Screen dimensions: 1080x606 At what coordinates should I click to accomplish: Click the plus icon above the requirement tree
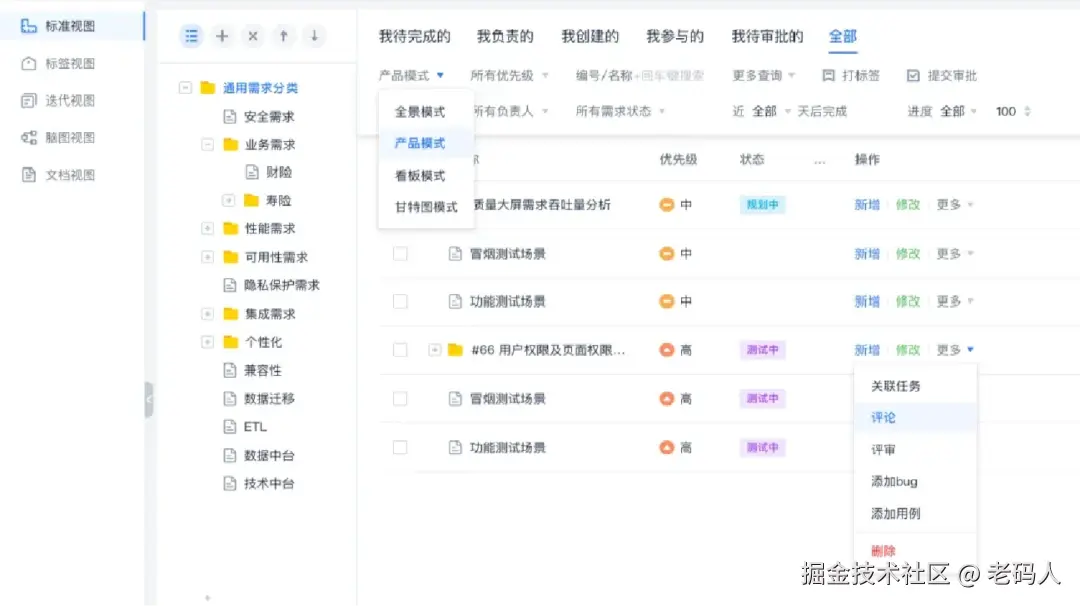coord(222,35)
